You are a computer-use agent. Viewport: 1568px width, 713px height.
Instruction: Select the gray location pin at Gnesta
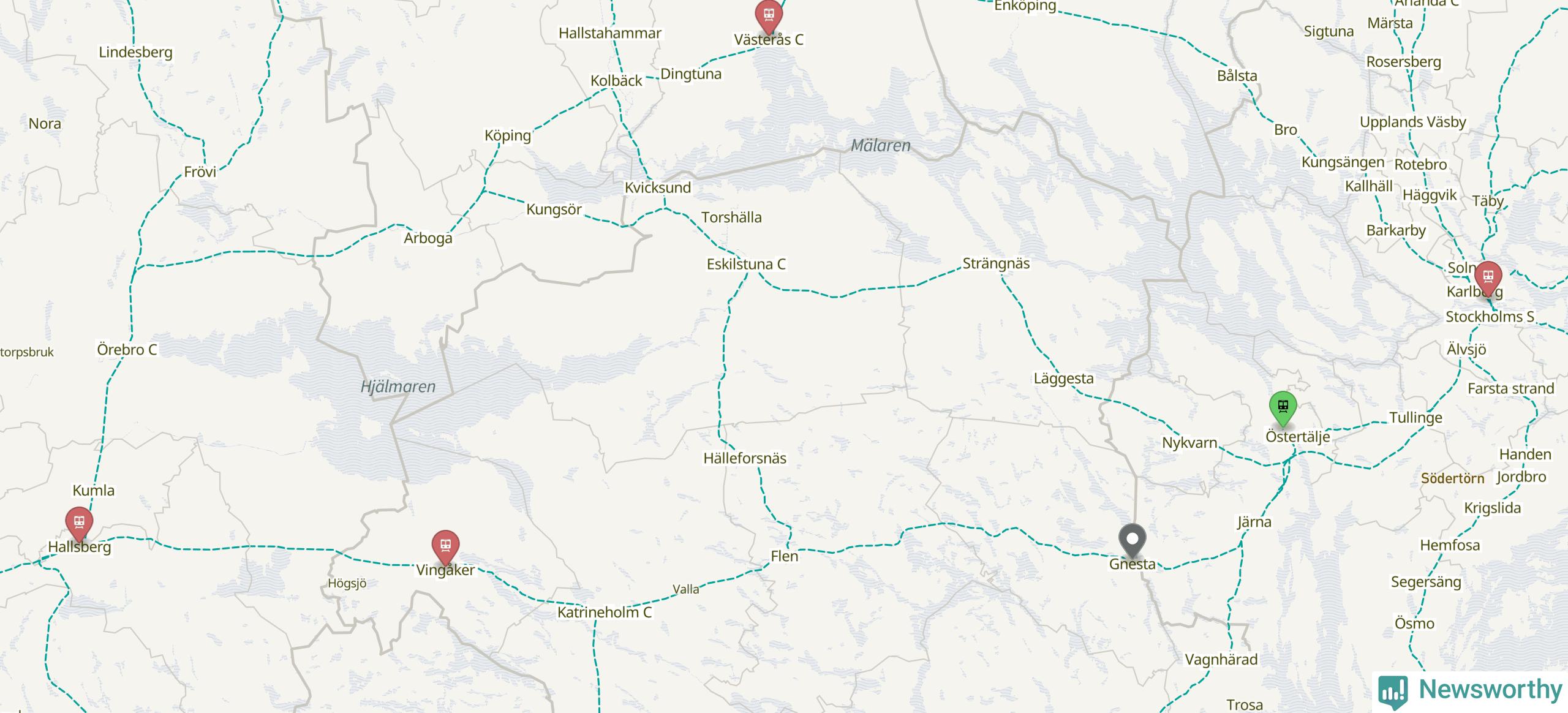click(x=1133, y=540)
